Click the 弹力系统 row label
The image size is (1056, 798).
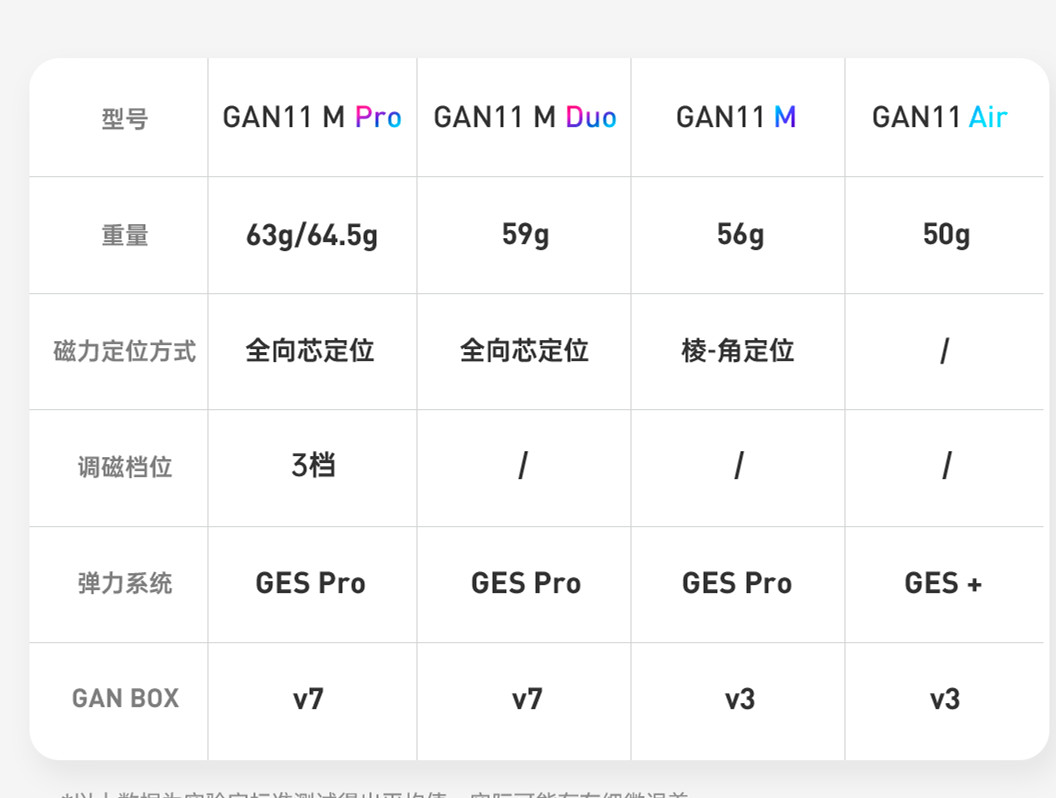coord(125,583)
